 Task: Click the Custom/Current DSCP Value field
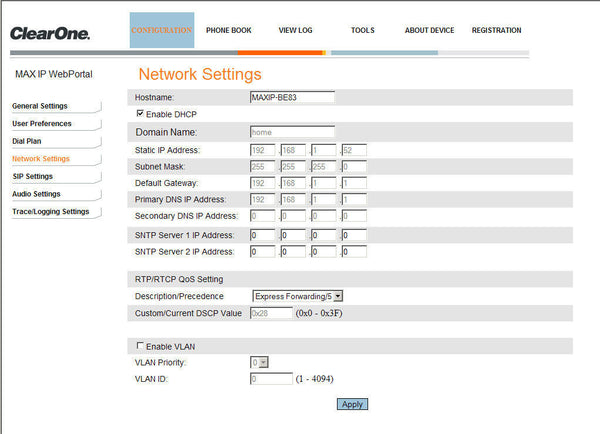(271, 313)
